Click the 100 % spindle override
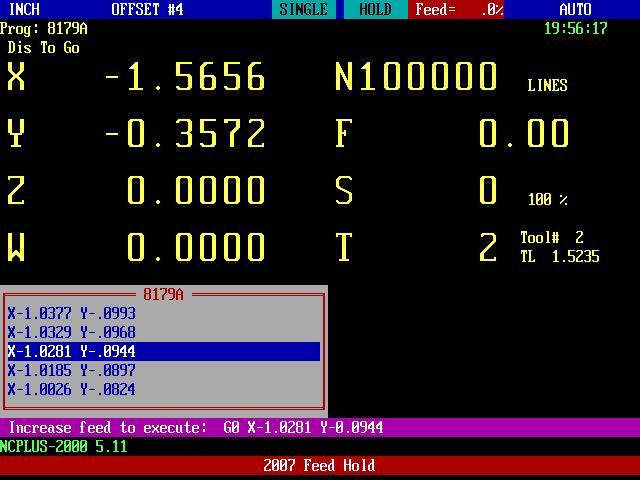 pos(547,199)
